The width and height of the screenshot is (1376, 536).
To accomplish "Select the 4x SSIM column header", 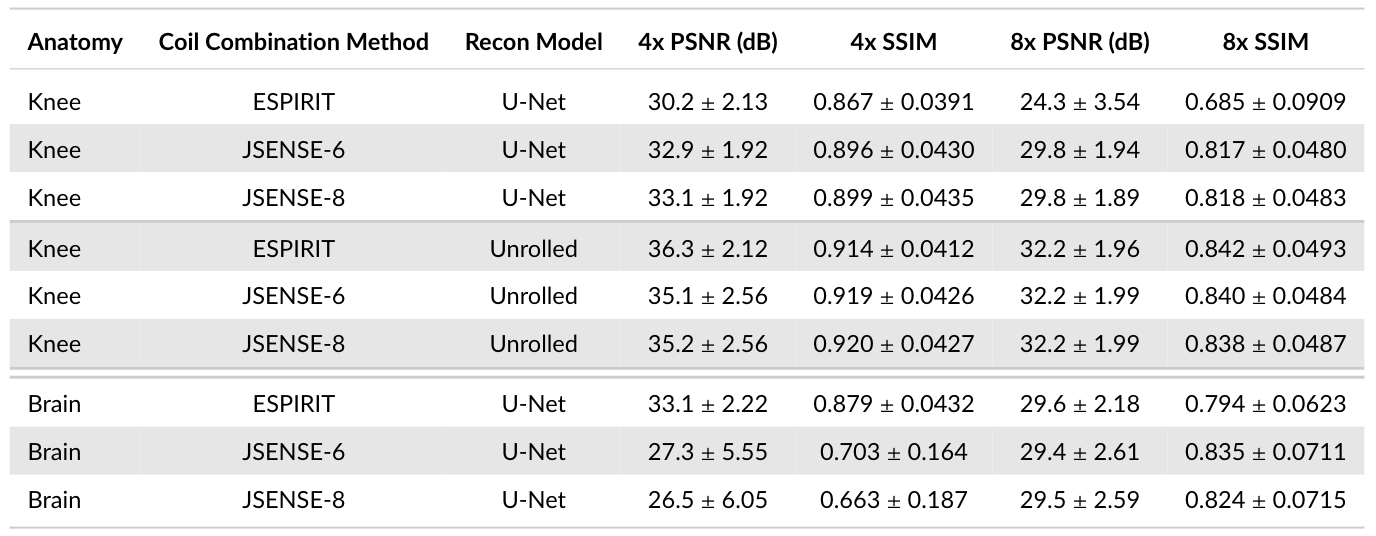I will pos(893,42).
